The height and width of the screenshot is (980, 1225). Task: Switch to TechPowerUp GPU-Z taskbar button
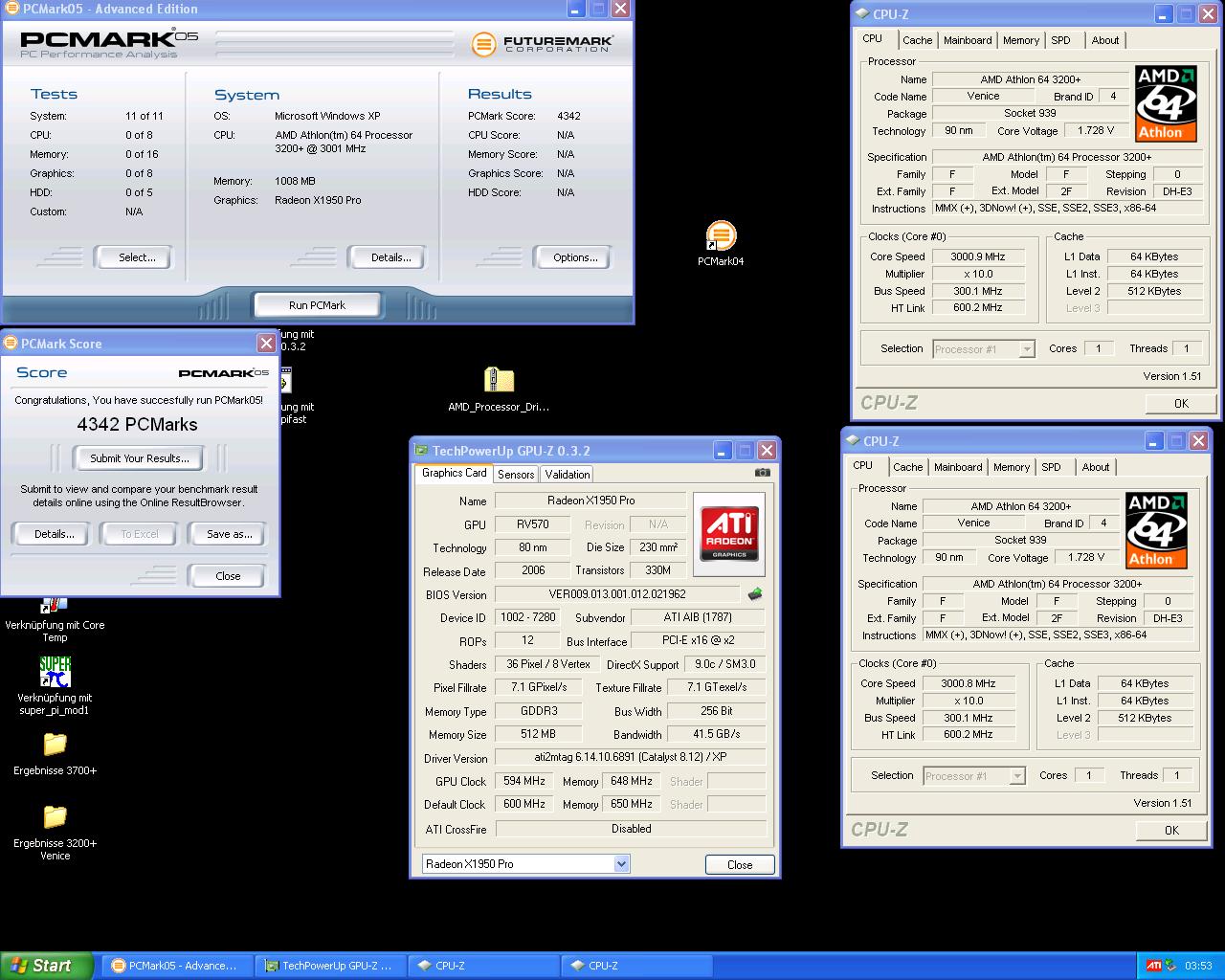tap(331, 966)
